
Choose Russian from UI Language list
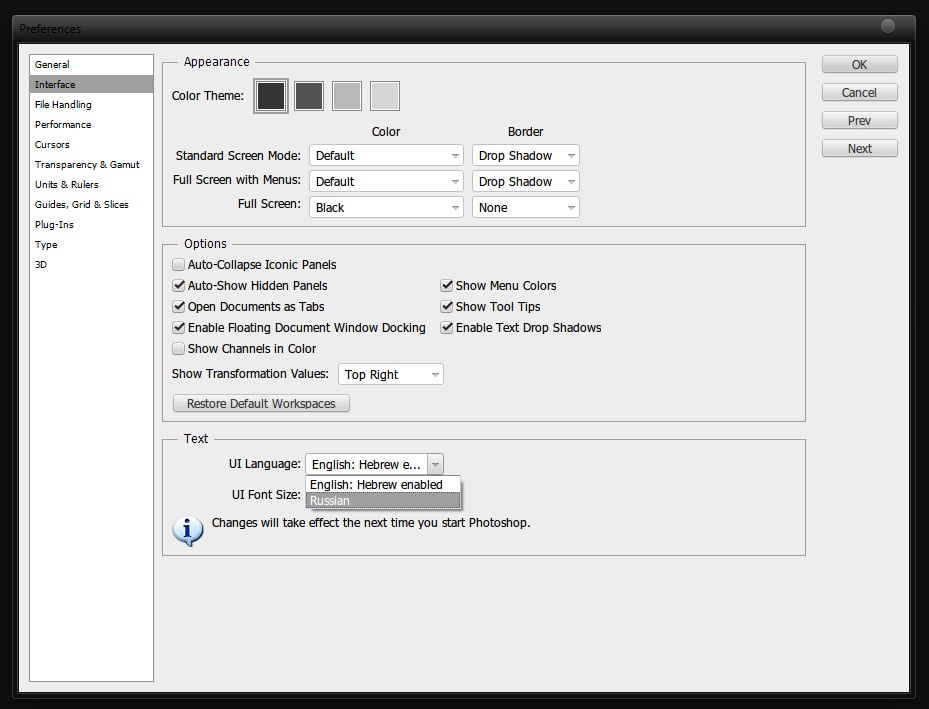(x=383, y=500)
